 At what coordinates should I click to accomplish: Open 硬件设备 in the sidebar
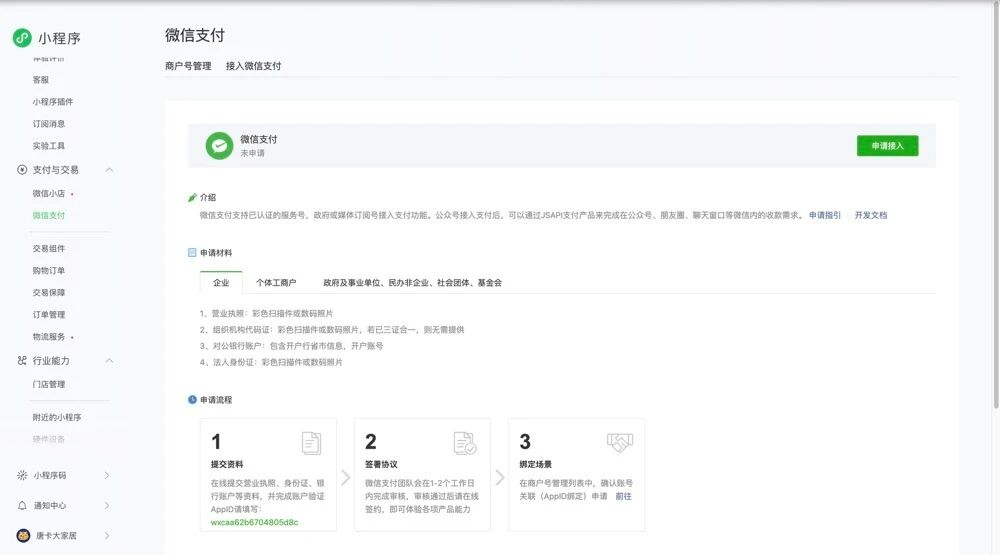pos(49,440)
